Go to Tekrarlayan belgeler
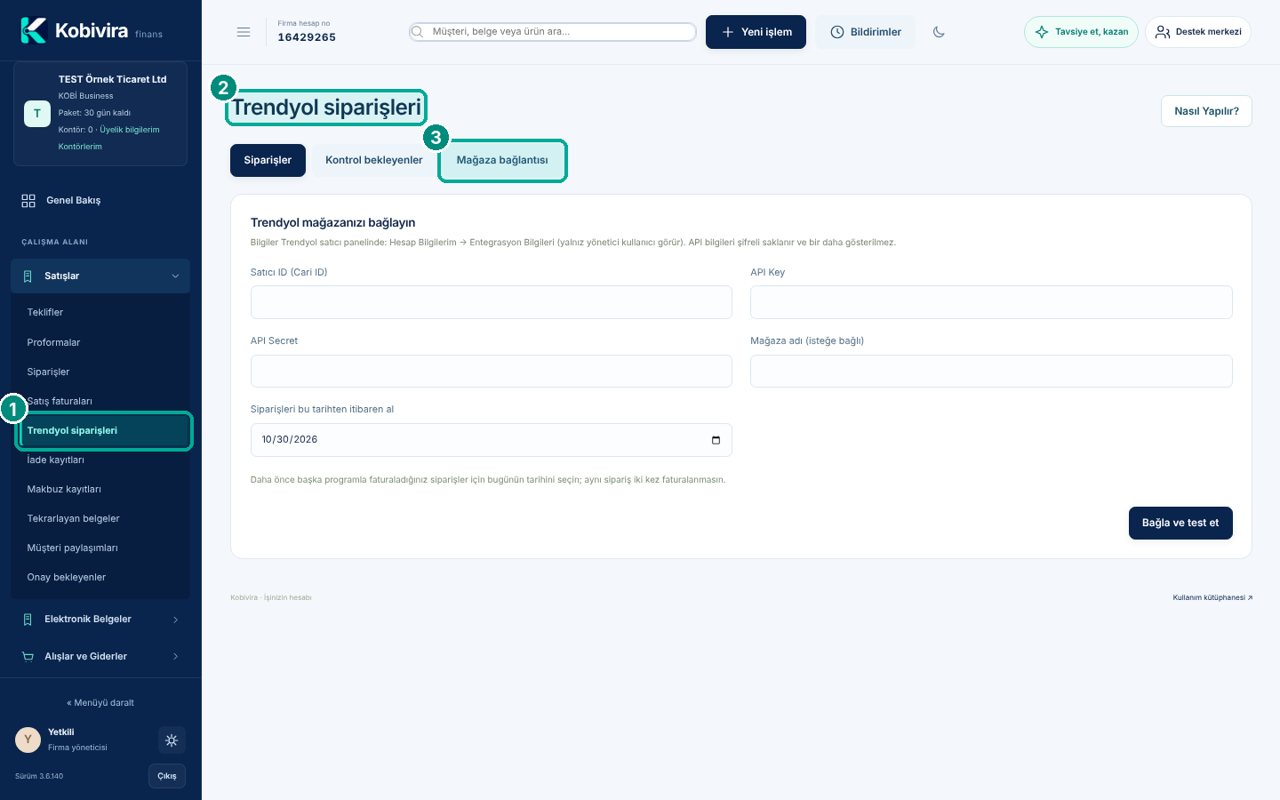Viewport: 1280px width, 800px height. (73, 518)
